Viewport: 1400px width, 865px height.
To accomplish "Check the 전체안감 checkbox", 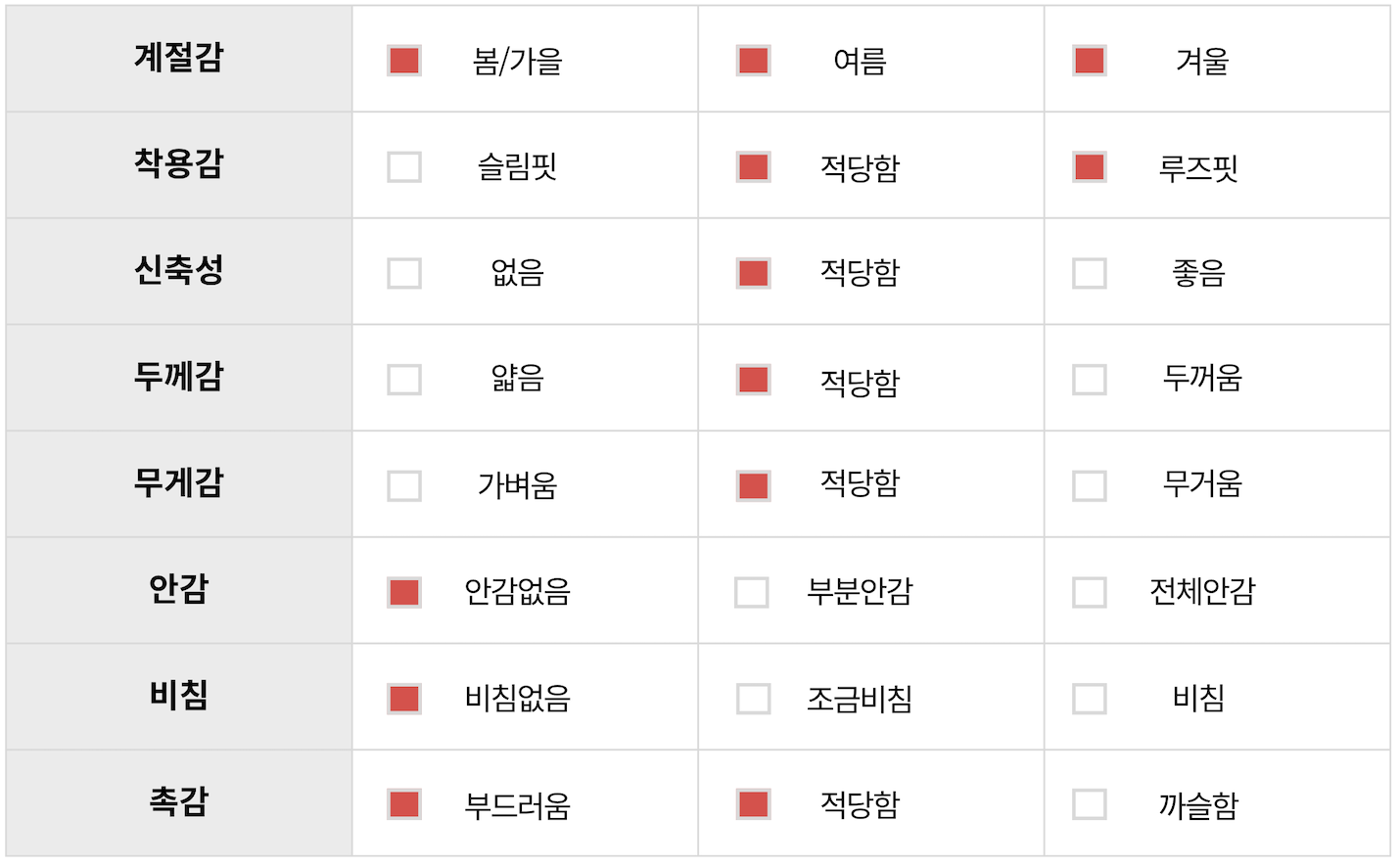I will click(x=1090, y=592).
